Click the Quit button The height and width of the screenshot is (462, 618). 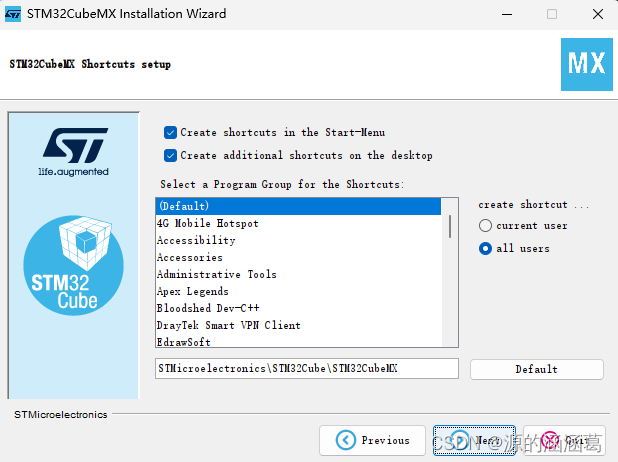coord(564,440)
